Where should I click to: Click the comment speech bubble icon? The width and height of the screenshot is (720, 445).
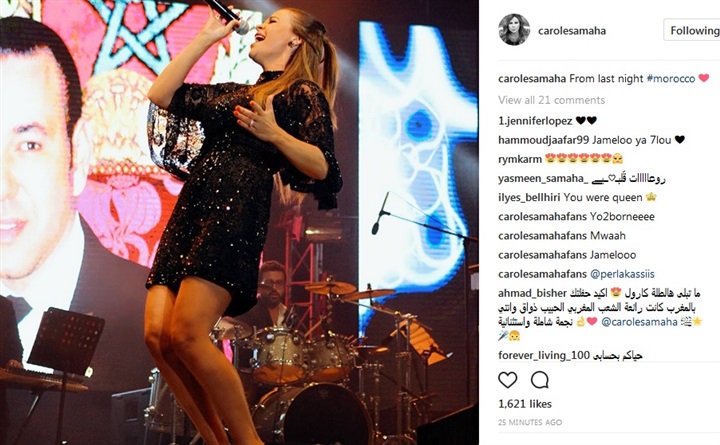[x=540, y=380]
